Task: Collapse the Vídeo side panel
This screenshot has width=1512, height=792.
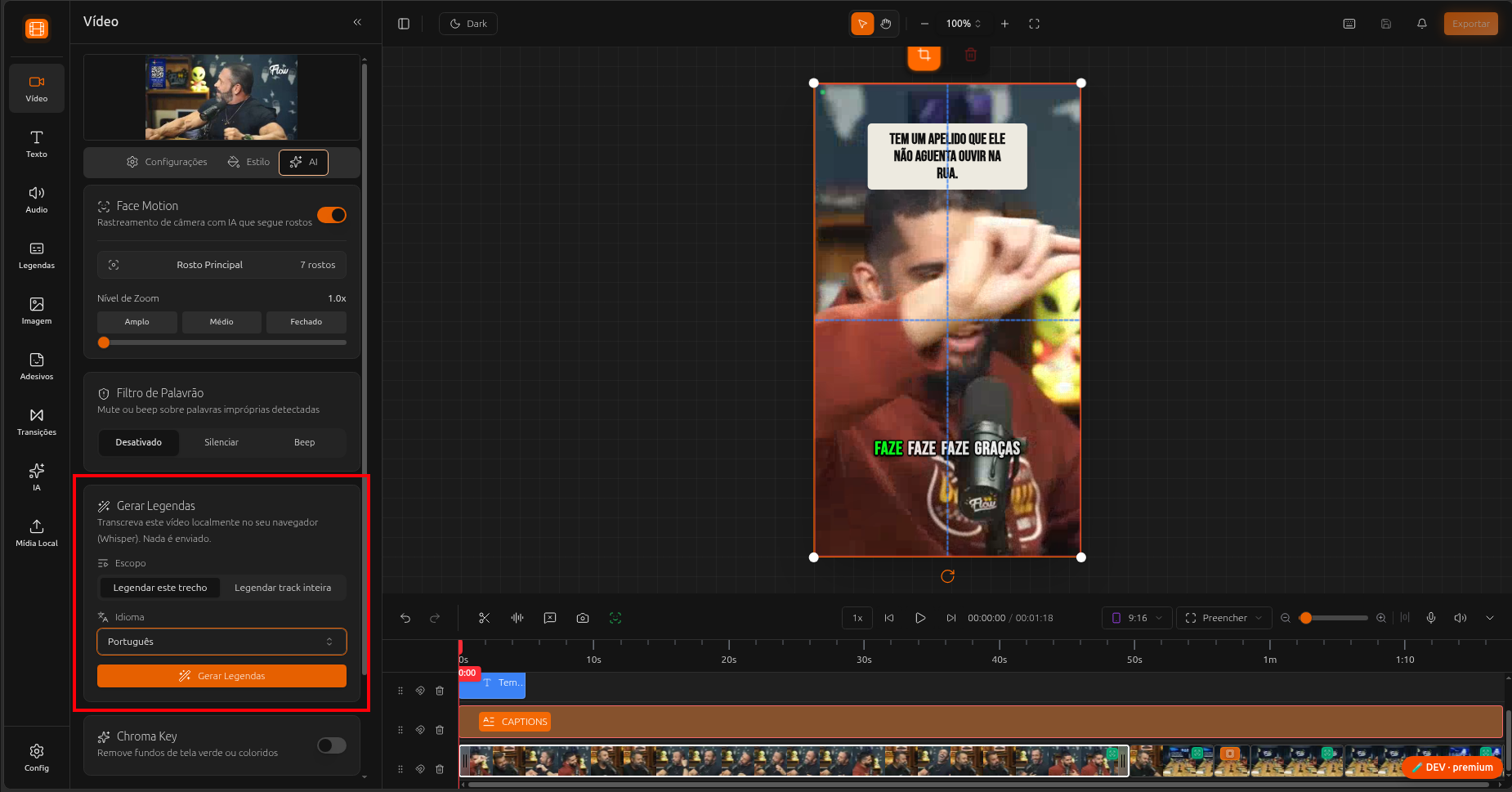Action: click(357, 22)
